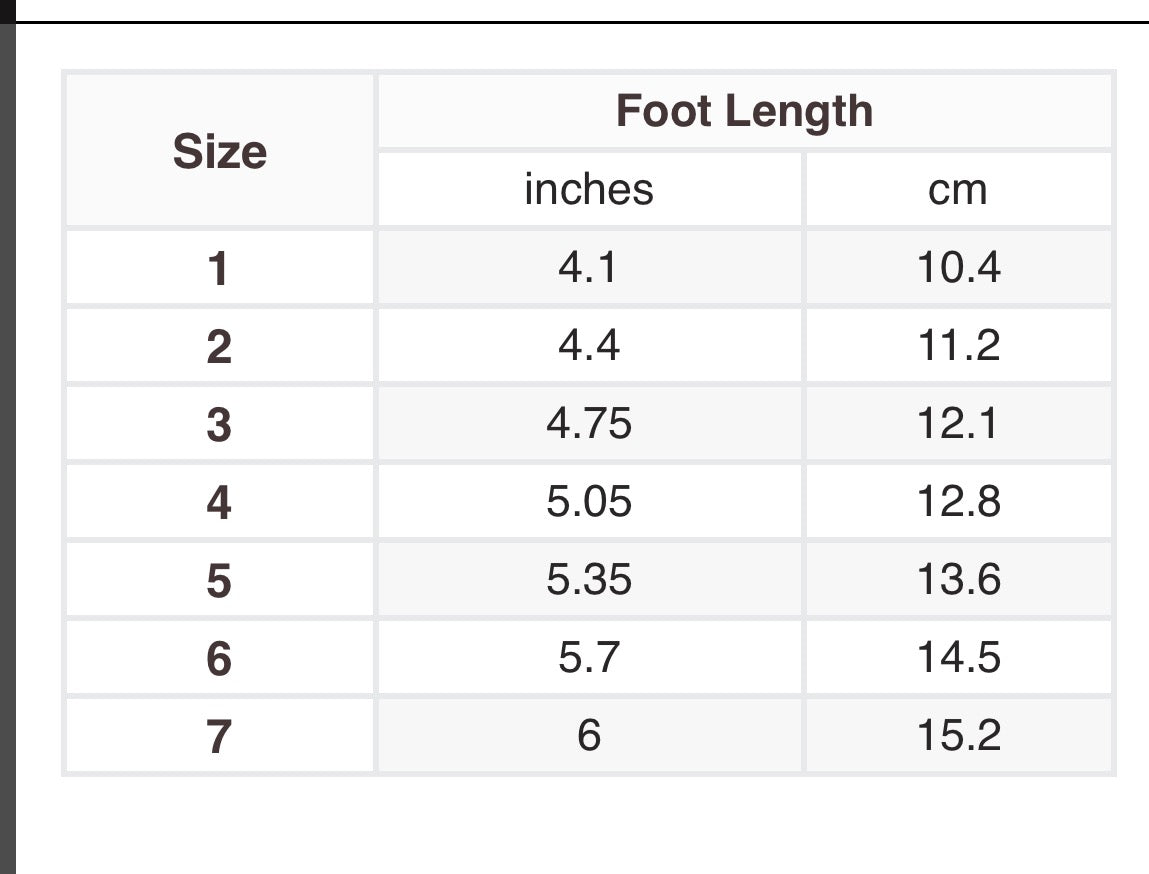The image size is (1149, 874).
Task: Select the inches subheader cell
Action: click(589, 189)
